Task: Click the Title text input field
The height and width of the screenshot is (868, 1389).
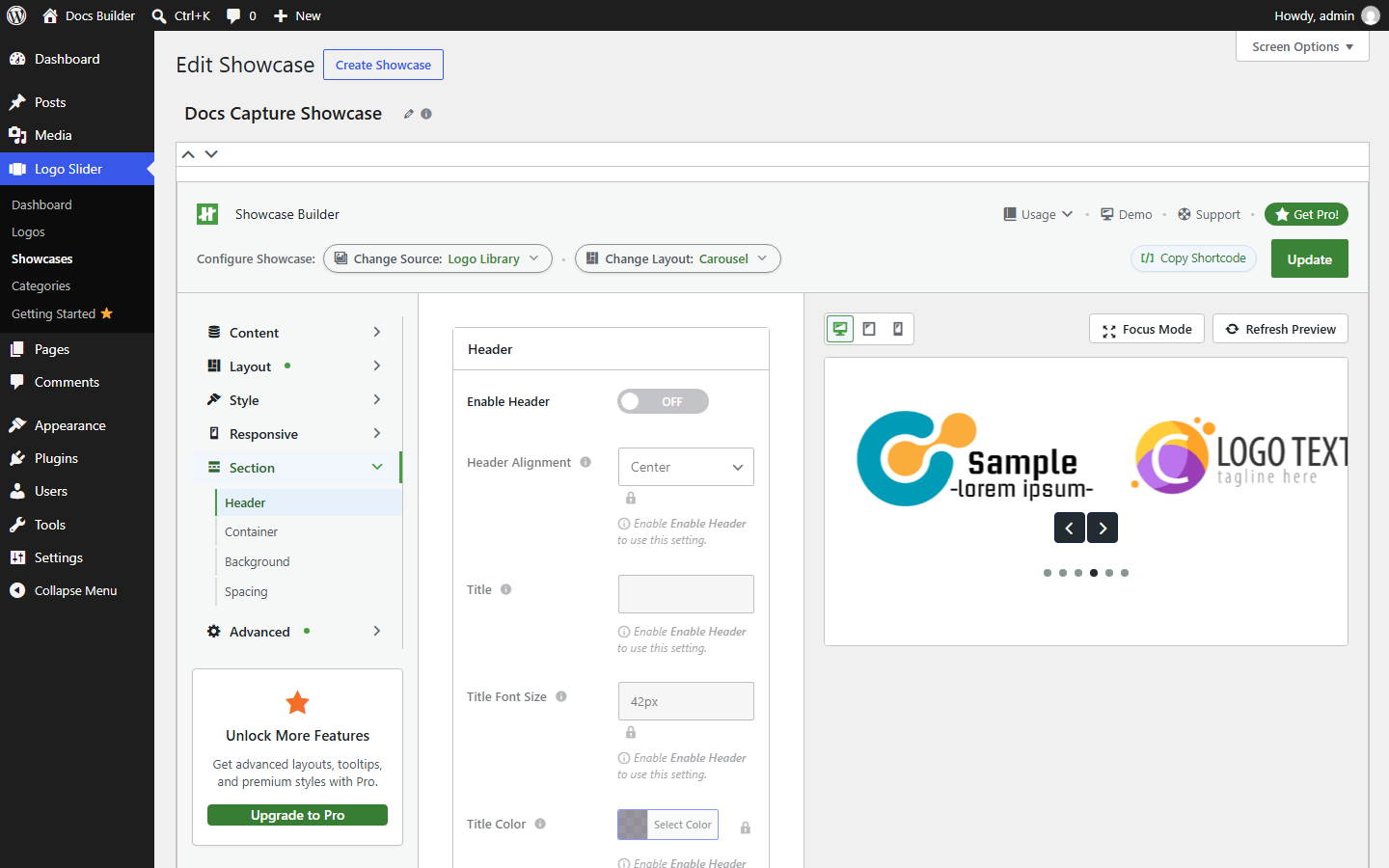Action: [686, 594]
